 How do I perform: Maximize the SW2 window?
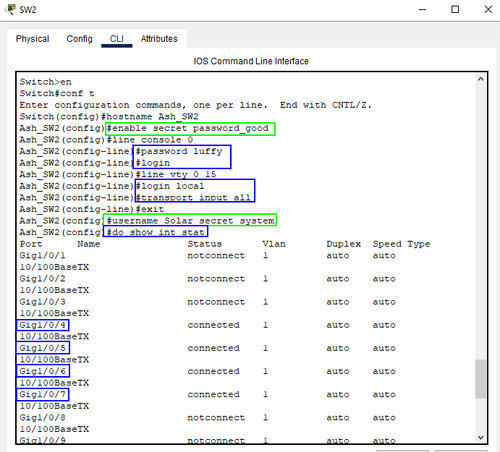pyautogui.click(x=455, y=9)
